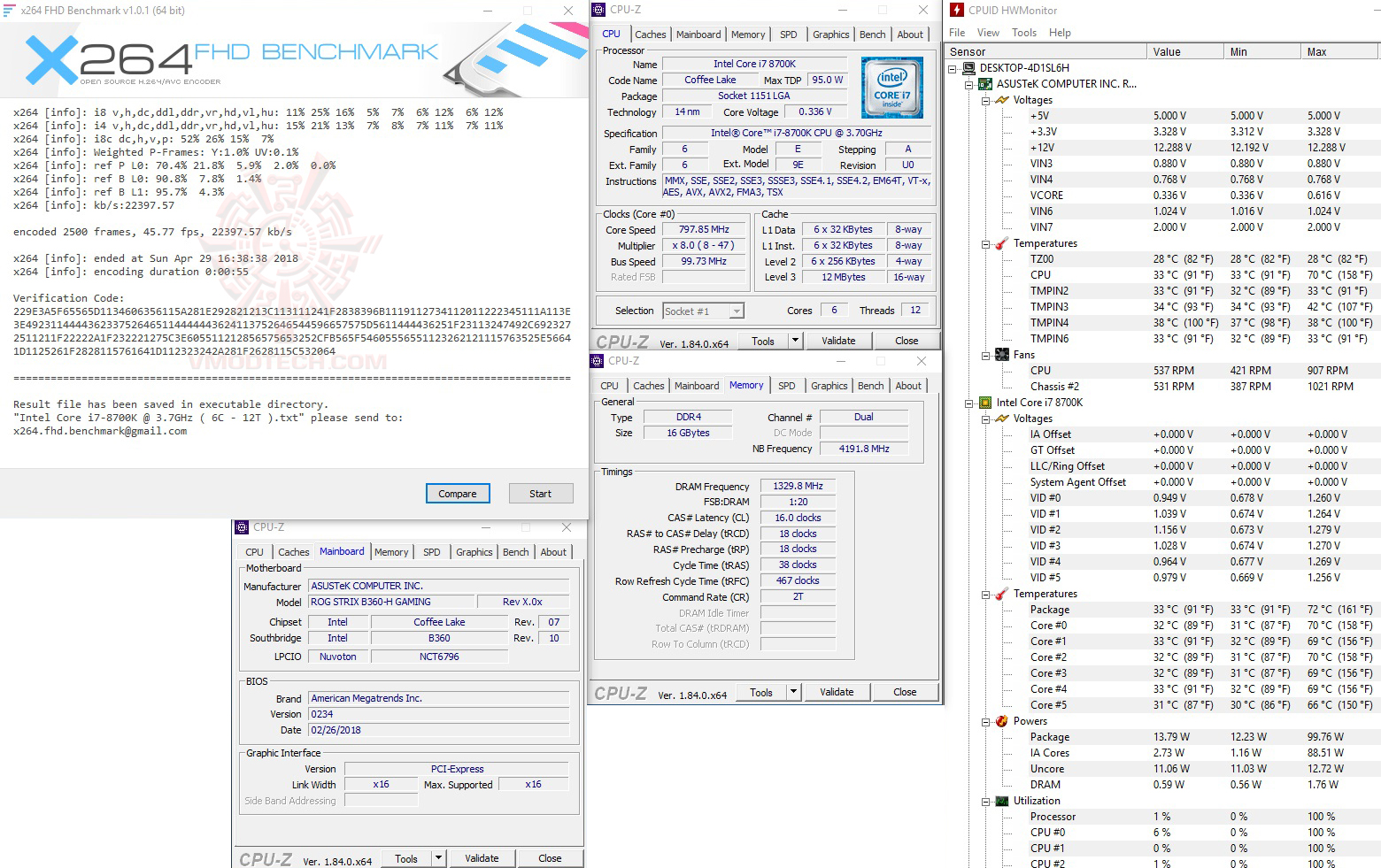Click the Temperatures icon under Intel Core i7 8700K

coord(999,594)
